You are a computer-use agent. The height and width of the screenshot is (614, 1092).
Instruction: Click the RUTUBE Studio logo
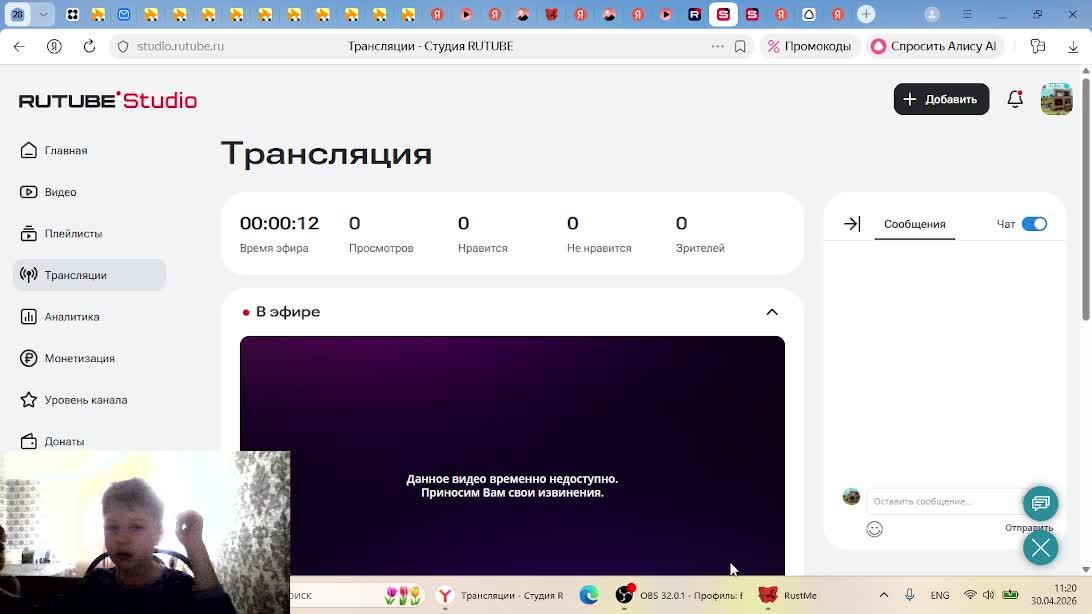[108, 100]
